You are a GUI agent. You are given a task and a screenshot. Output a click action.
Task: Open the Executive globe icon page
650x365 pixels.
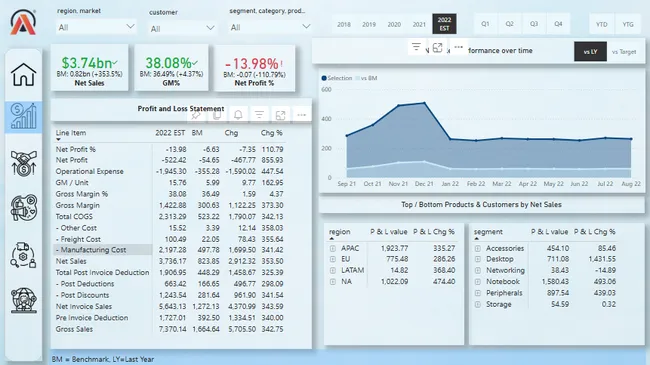[24, 300]
